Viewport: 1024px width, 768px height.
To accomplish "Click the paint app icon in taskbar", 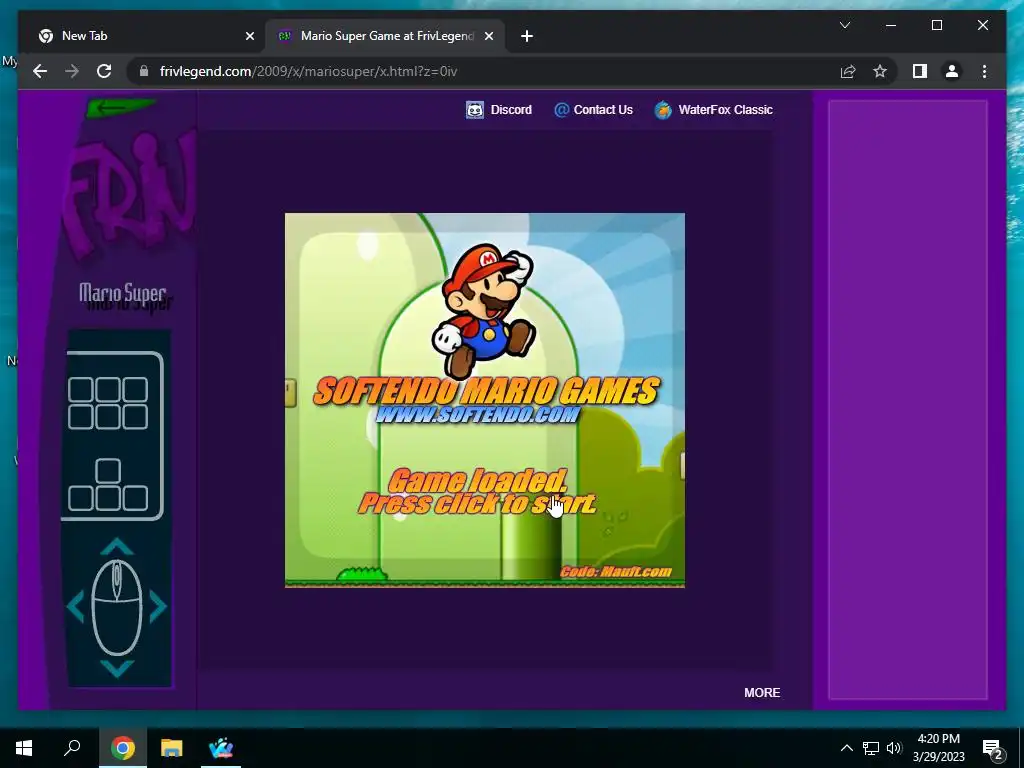I will [x=221, y=748].
